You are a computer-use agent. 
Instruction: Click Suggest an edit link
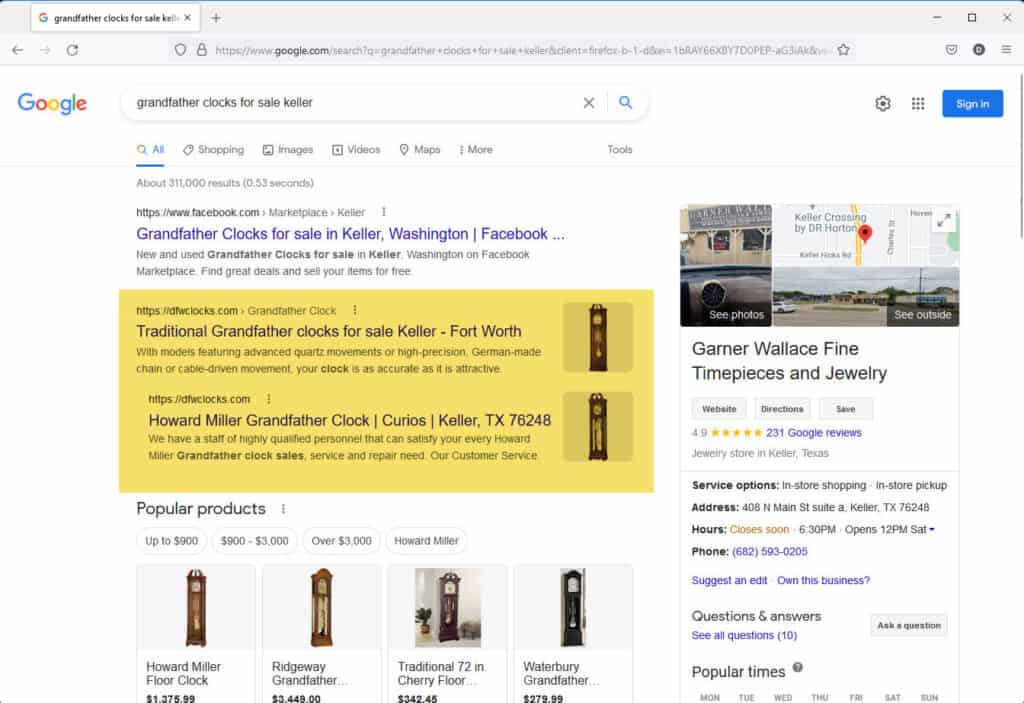(729, 580)
